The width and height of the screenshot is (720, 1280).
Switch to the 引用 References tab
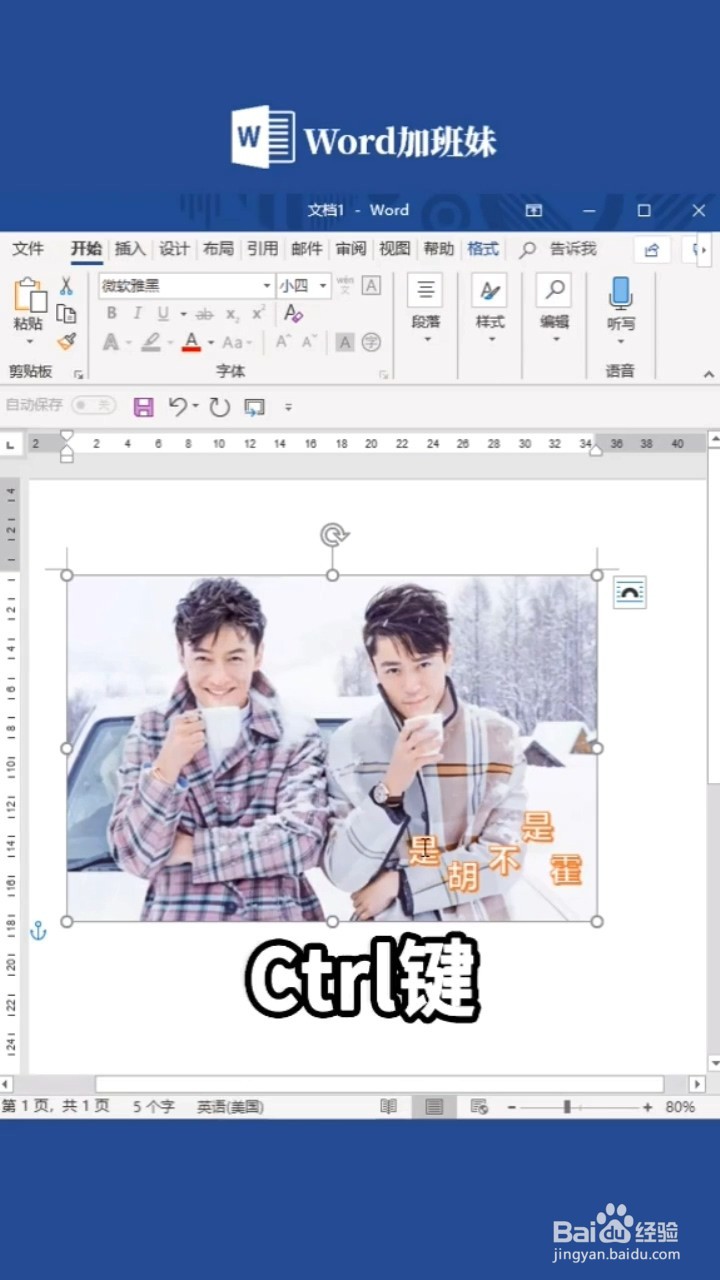coord(262,249)
